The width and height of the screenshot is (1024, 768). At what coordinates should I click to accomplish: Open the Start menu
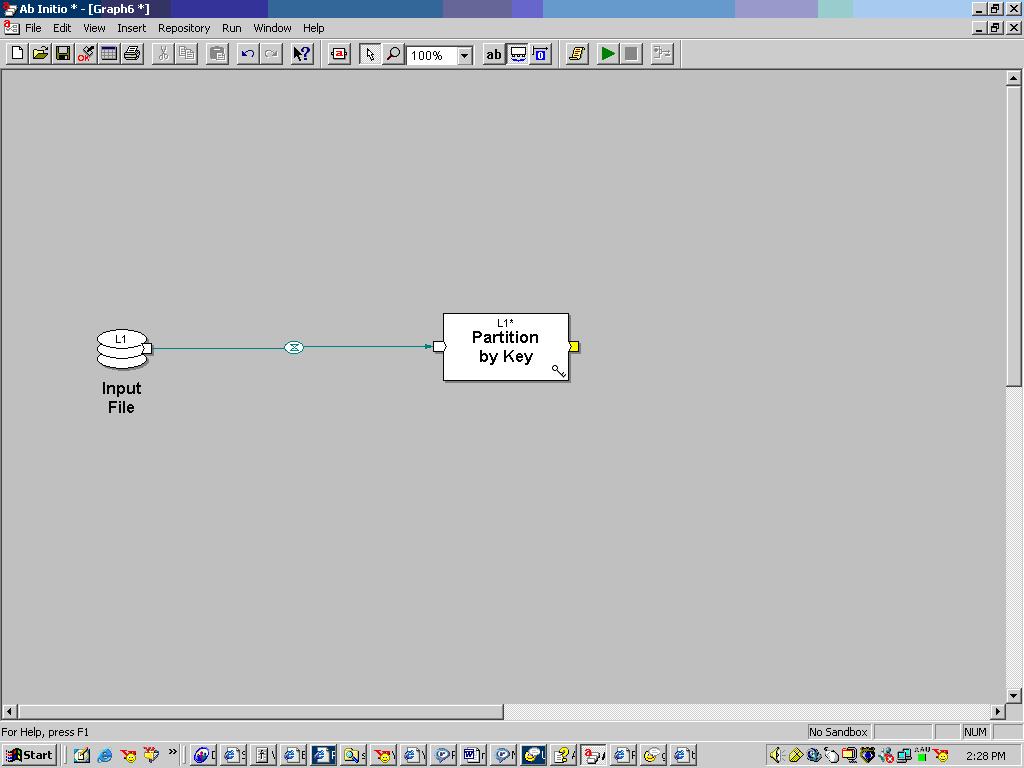[27, 754]
